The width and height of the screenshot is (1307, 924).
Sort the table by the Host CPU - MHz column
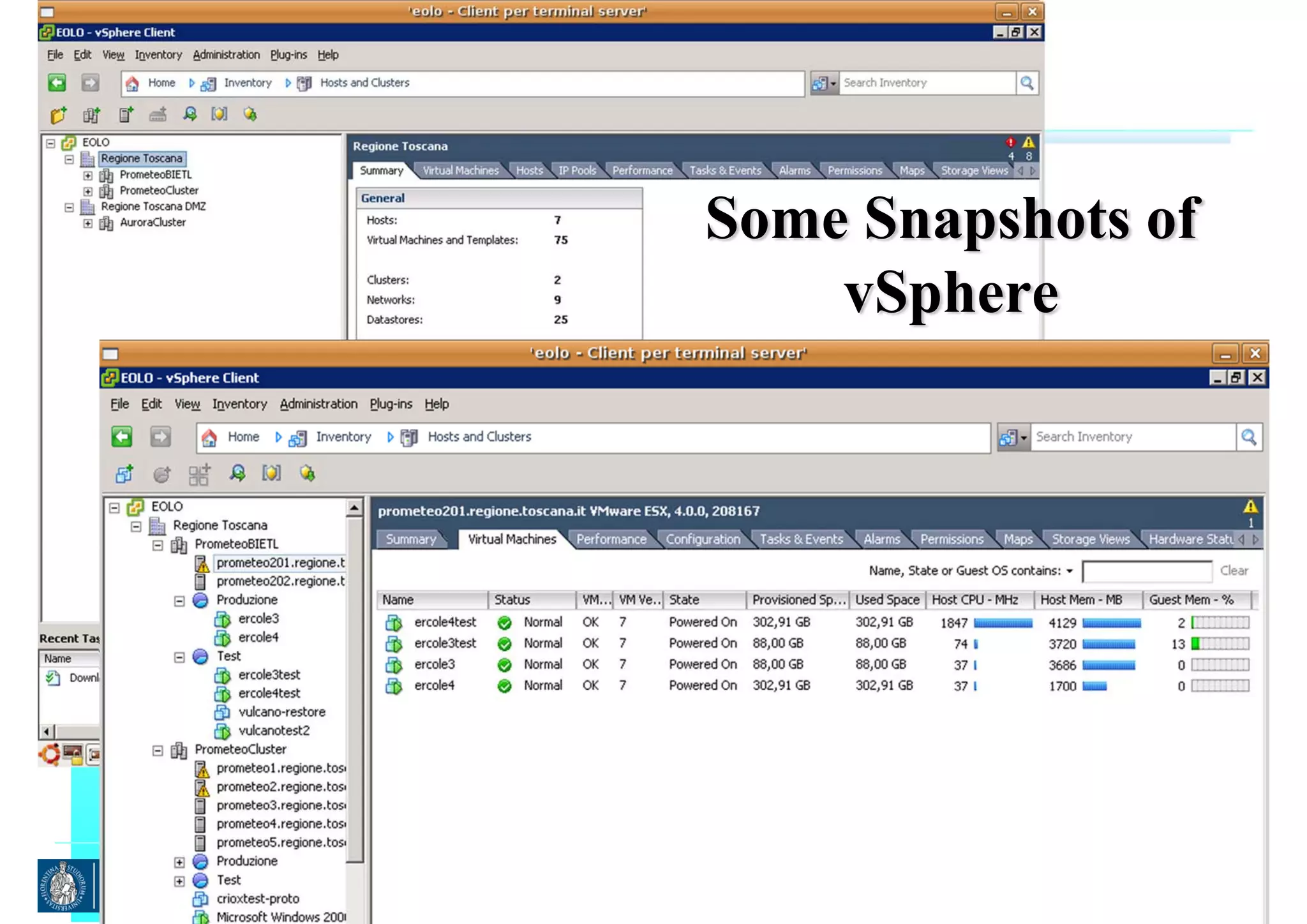point(980,600)
